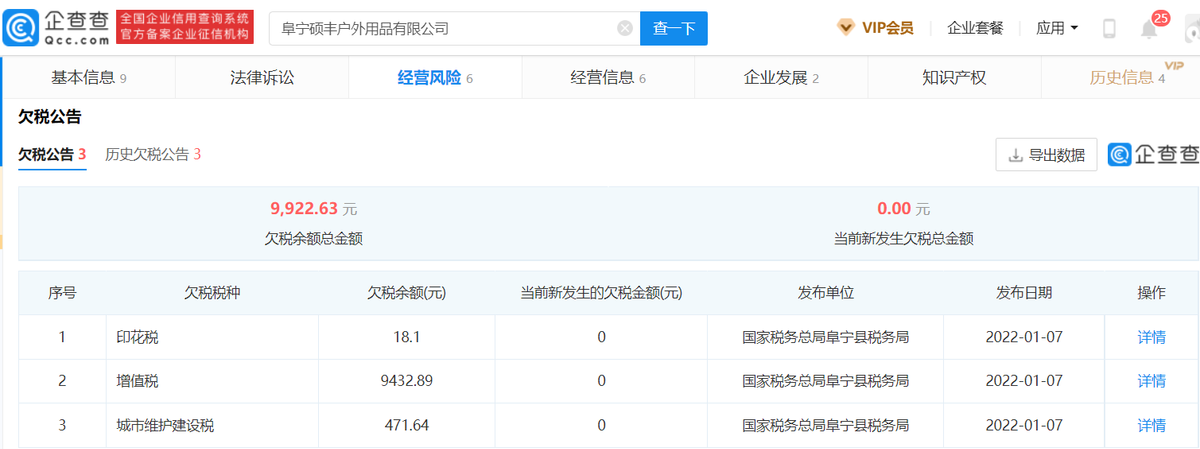Viewport: 1200px width, 449px height.
Task: Switch to the 基本信息 tab
Action: click(88, 77)
